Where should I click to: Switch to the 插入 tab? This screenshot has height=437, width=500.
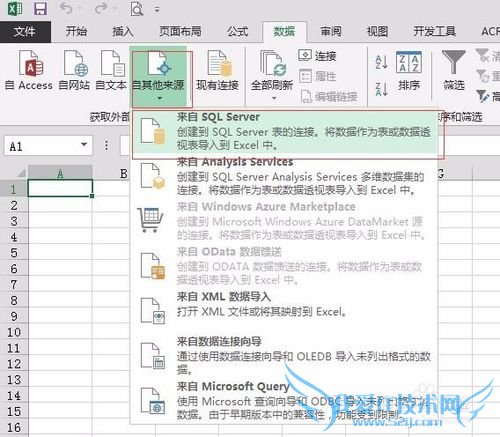(x=123, y=32)
